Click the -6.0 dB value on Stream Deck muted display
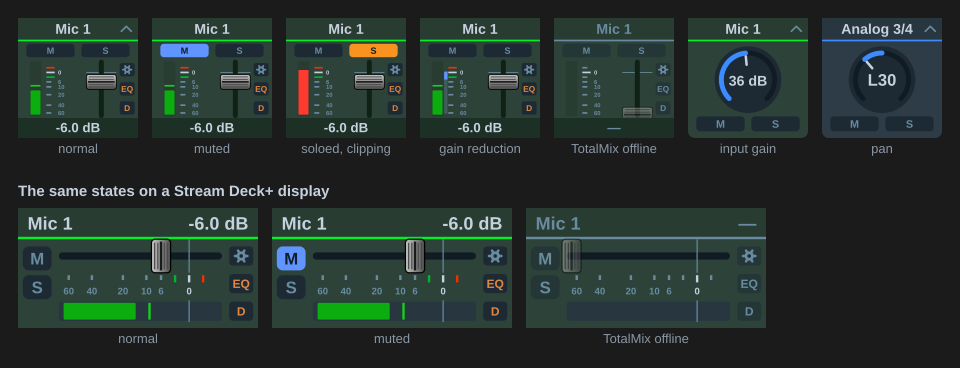Viewport: 960px width, 368px height. 472,223
